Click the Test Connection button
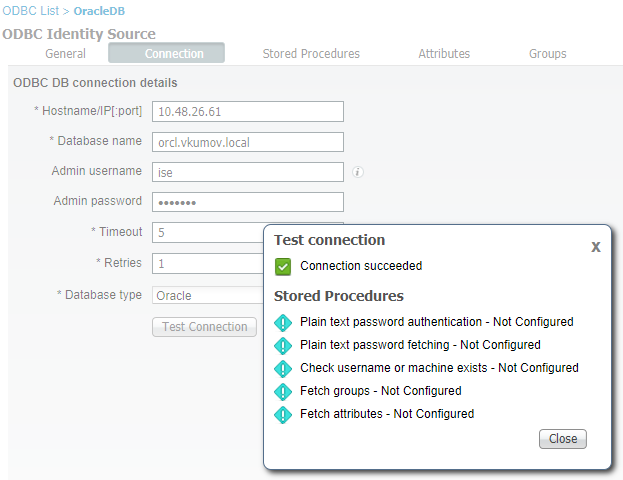This screenshot has height=480, width=623. tap(205, 327)
